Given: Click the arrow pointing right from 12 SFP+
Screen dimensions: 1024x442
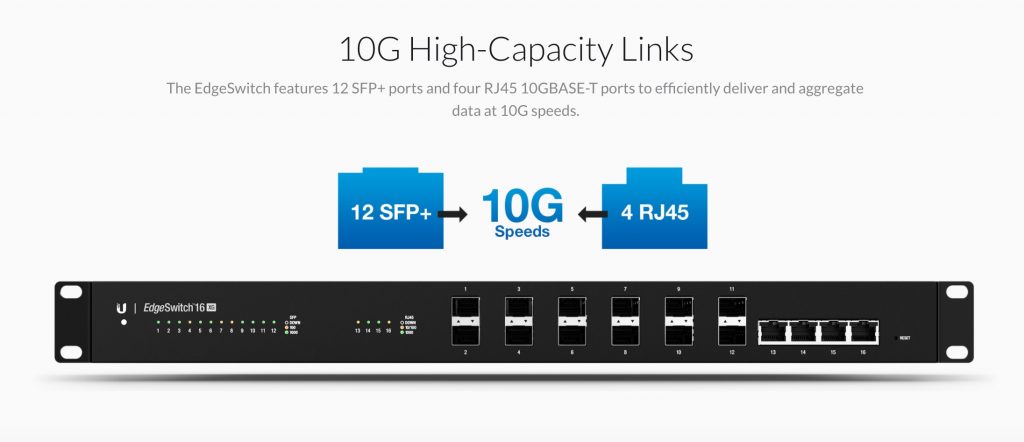Looking at the screenshot, I should point(453,213).
